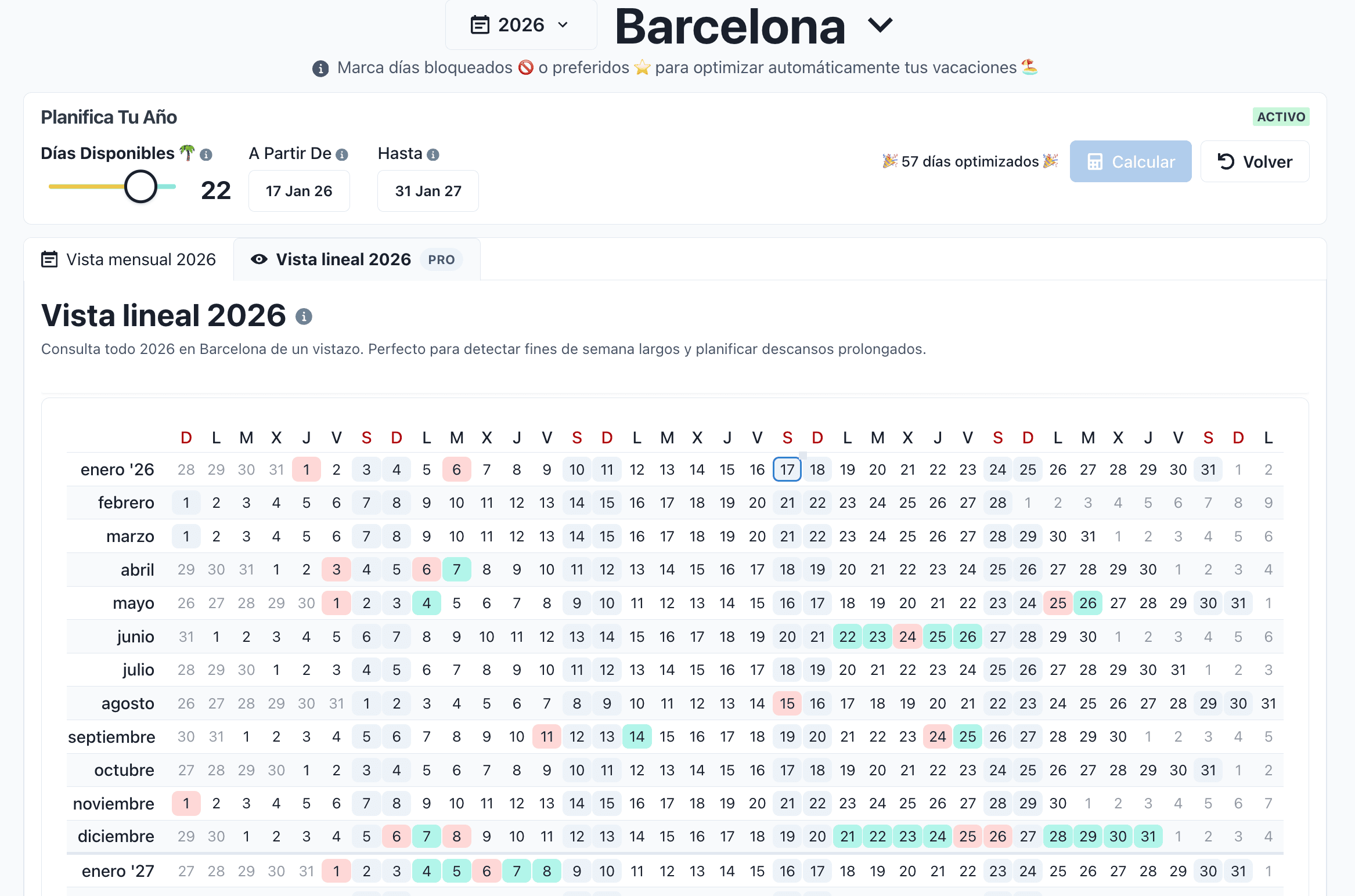This screenshot has height=896, width=1355.
Task: Click info icon beside Vista lineal 2026 heading
Action: coord(304,316)
